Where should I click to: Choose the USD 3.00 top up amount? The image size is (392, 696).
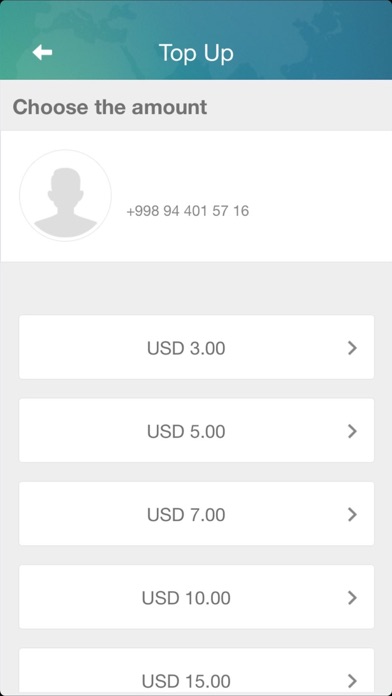(x=186, y=348)
